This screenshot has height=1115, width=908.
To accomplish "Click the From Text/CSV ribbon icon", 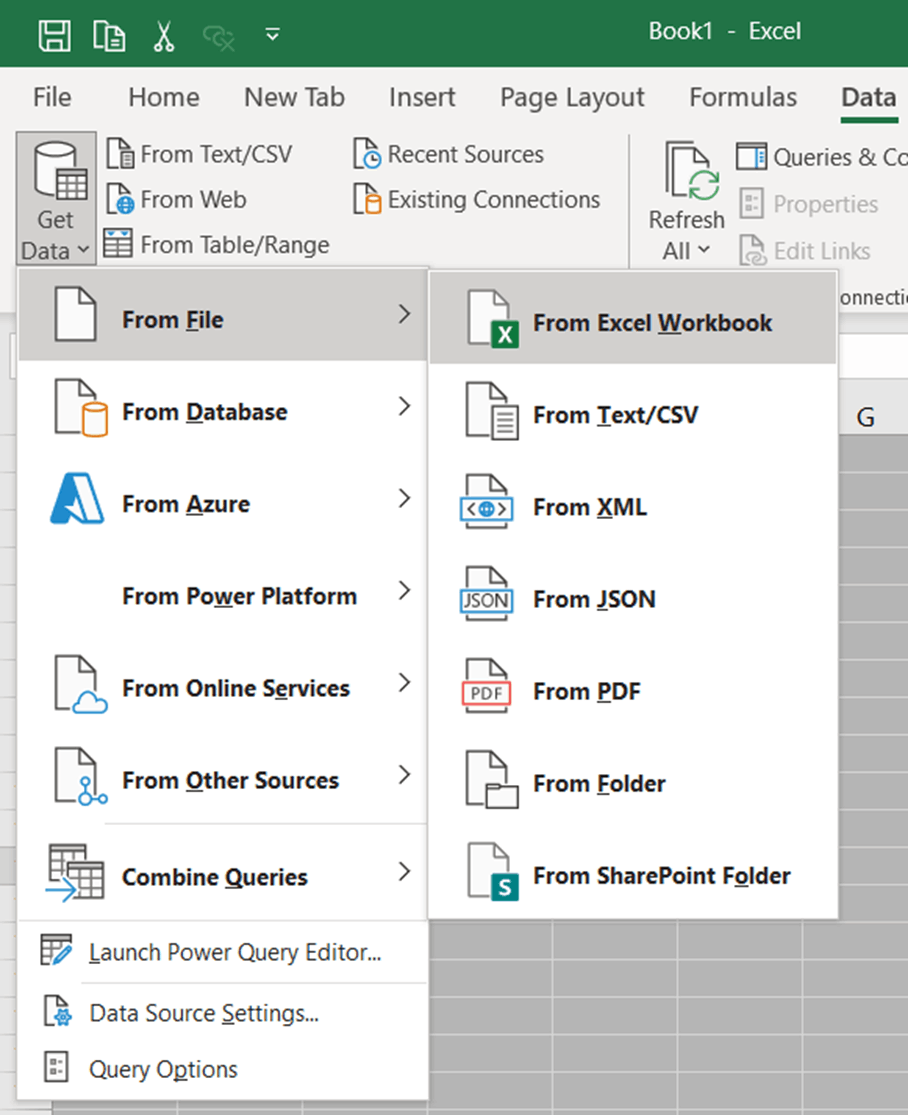I will (x=119, y=154).
